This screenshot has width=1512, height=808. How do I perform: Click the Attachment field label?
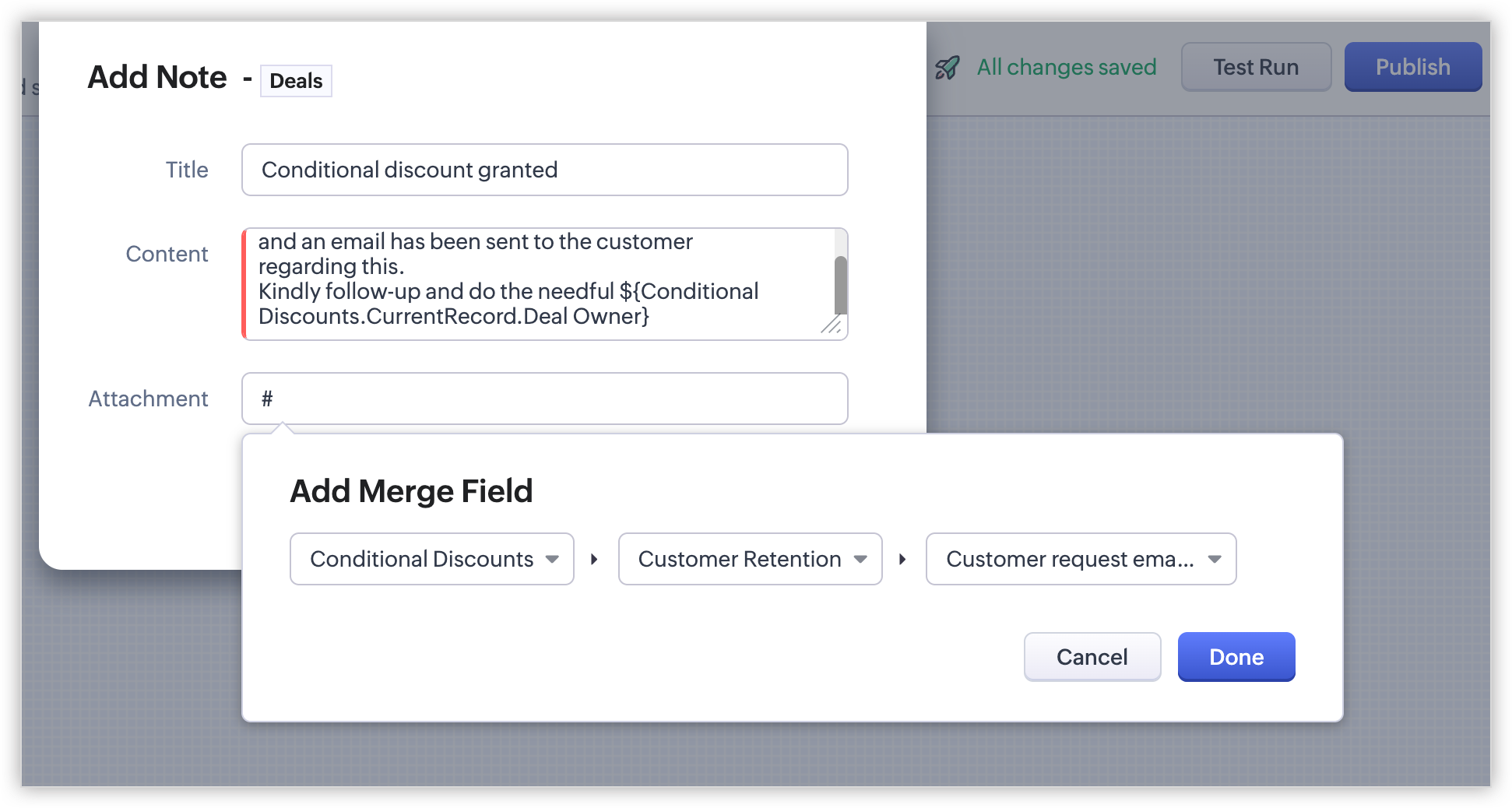pyautogui.click(x=148, y=399)
